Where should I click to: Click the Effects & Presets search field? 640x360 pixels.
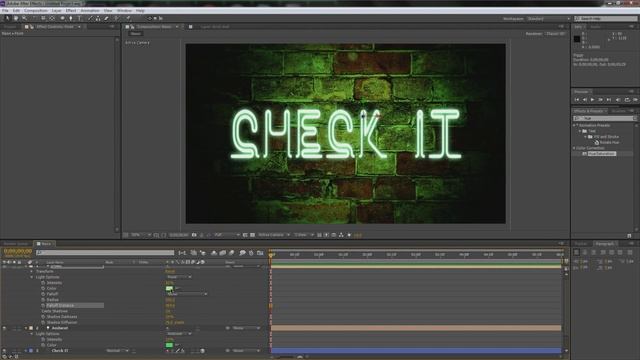[x=605, y=118]
